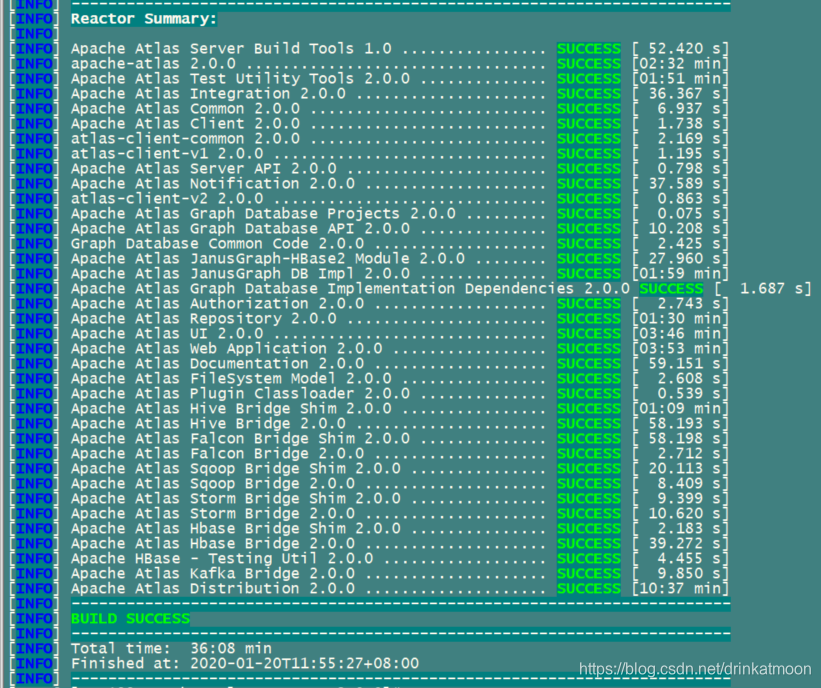Click 'Apache Atlas Plugin Classloader 2.0.0' line
This screenshot has height=688, width=821.
(240, 394)
